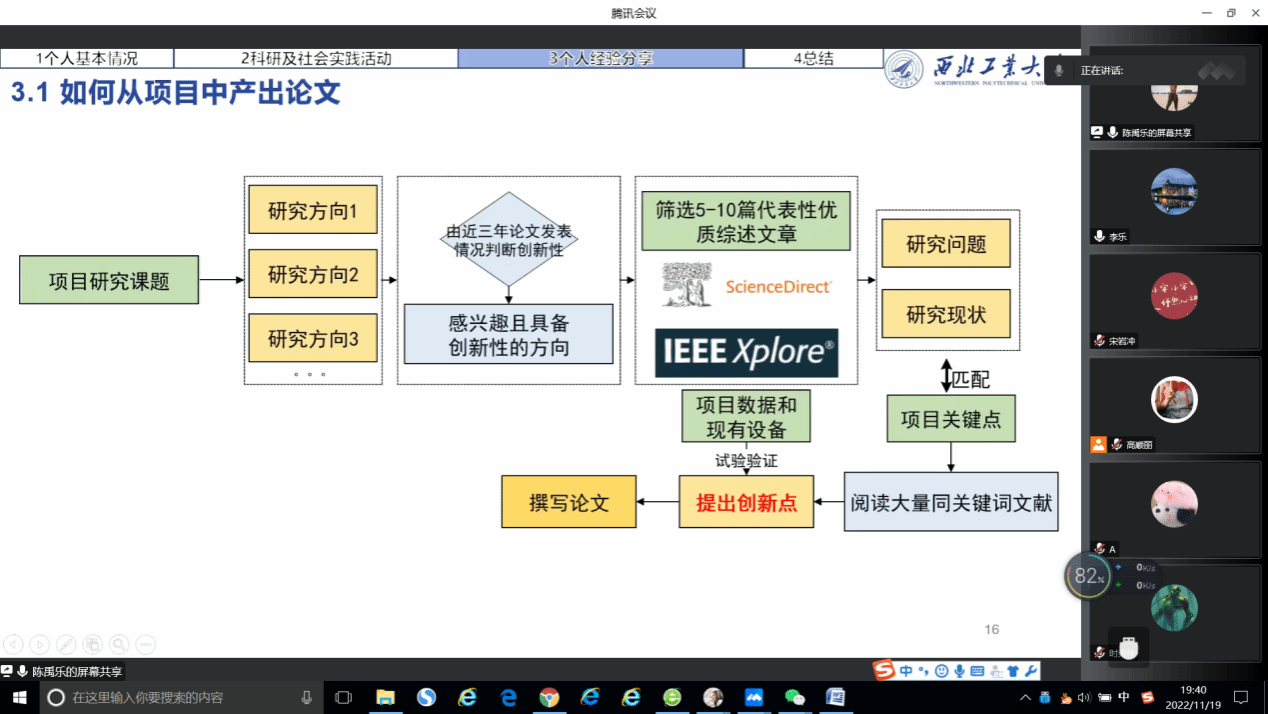This screenshot has height=714, width=1268.
Task: Click the 82% floating performance ball
Action: coord(1088,577)
